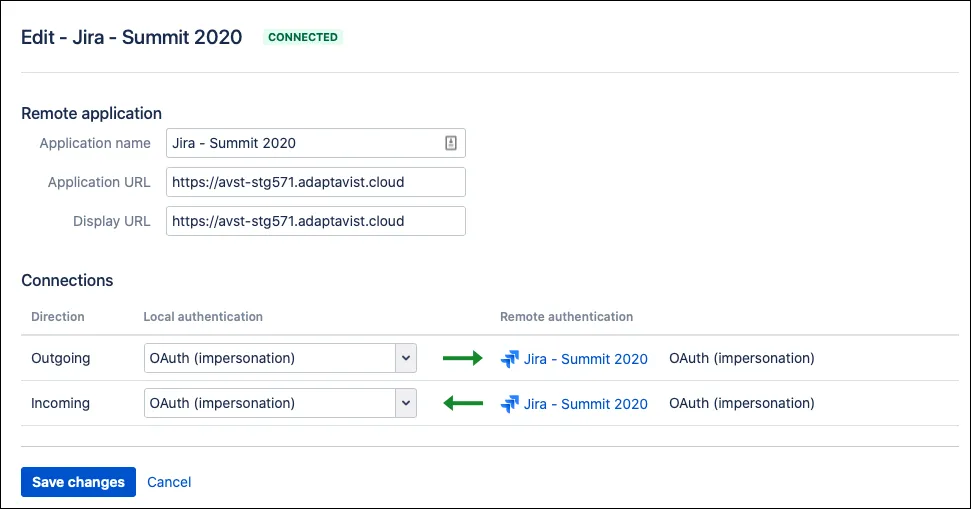Click the Application name label

pyautogui.click(x=95, y=143)
